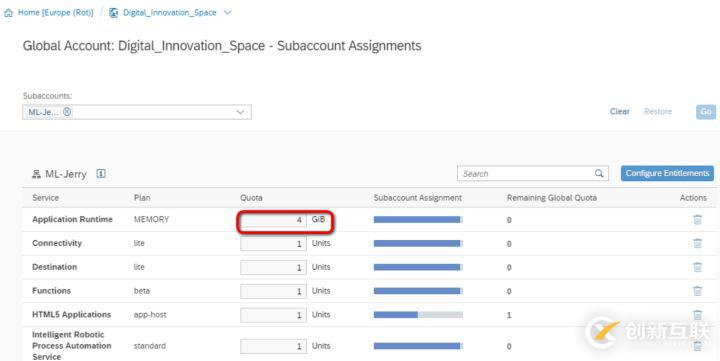Image resolution: width=720 pixels, height=361 pixels.
Task: Select the Functions service name
Action: pos(51,291)
